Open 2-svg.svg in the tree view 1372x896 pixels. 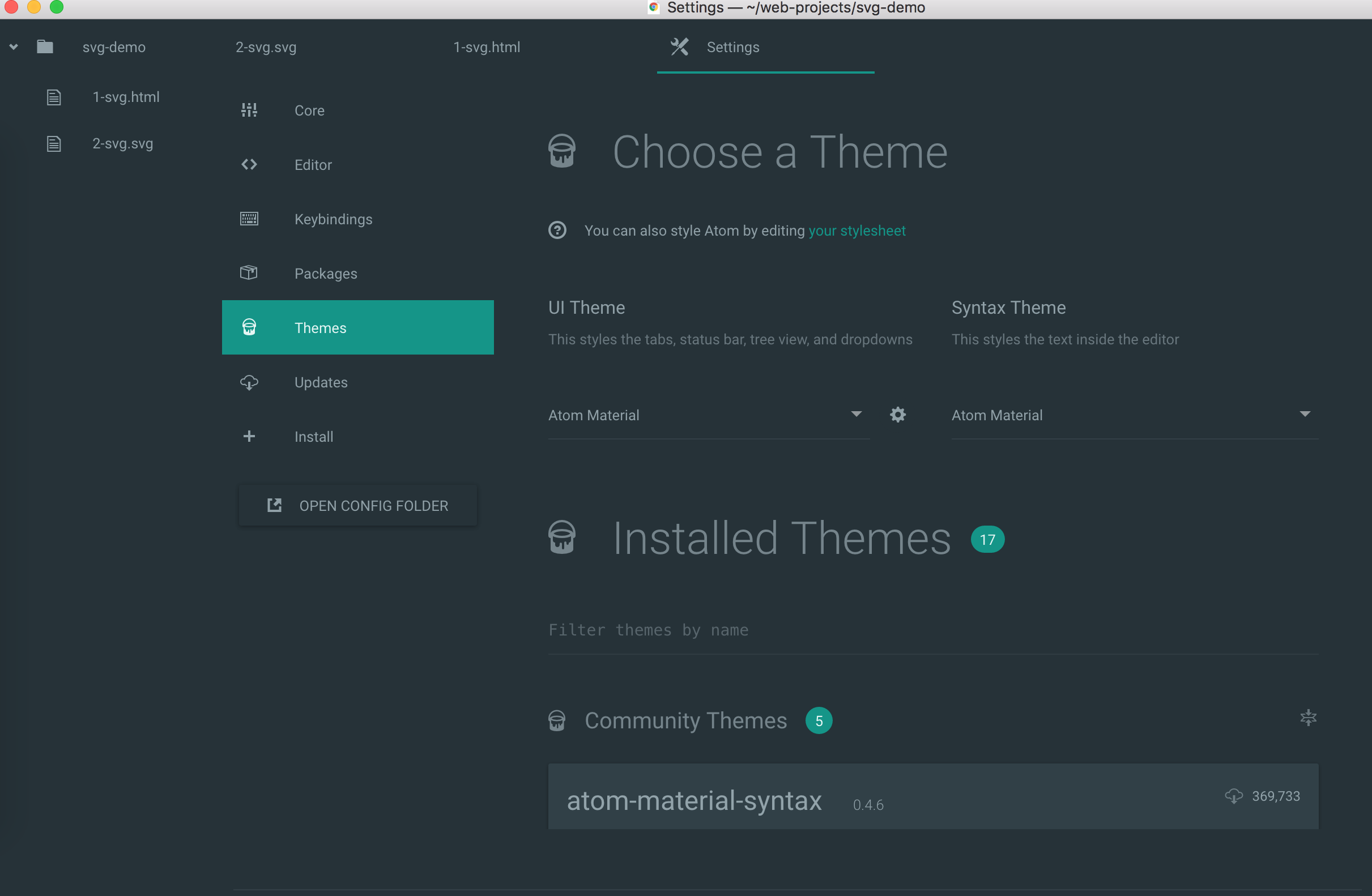[123, 143]
